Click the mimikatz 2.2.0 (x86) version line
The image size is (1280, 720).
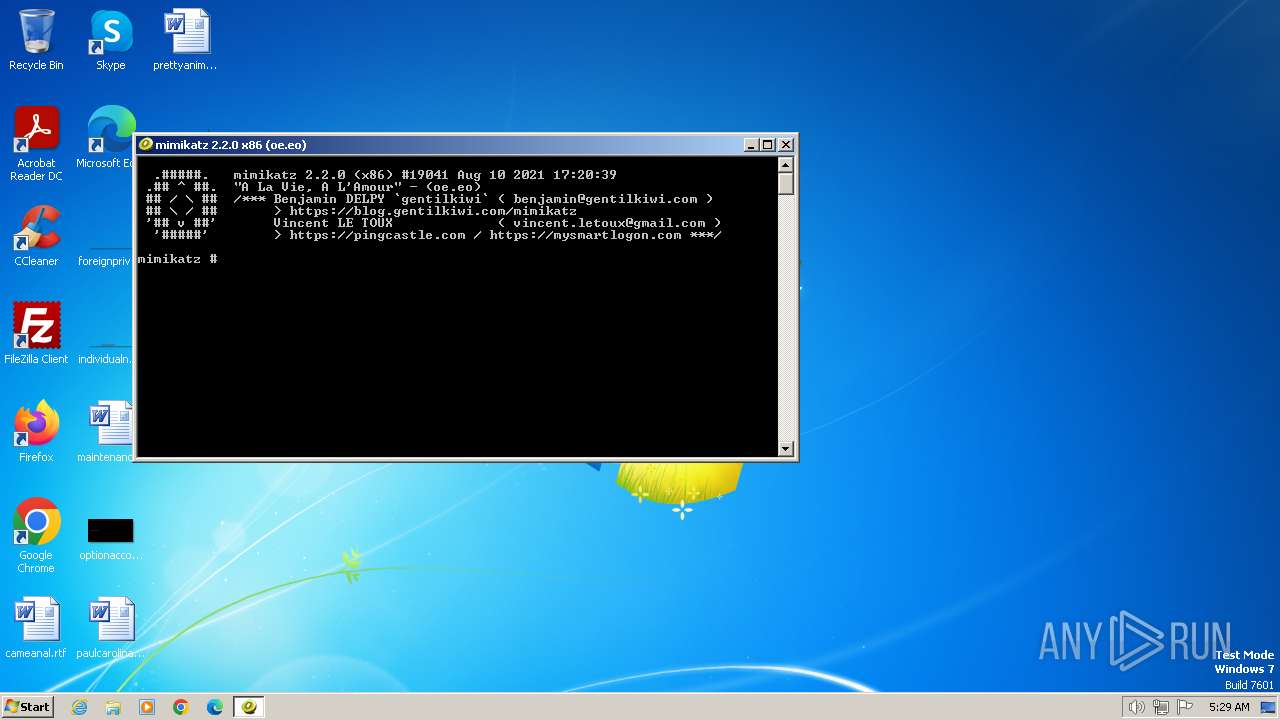point(425,175)
